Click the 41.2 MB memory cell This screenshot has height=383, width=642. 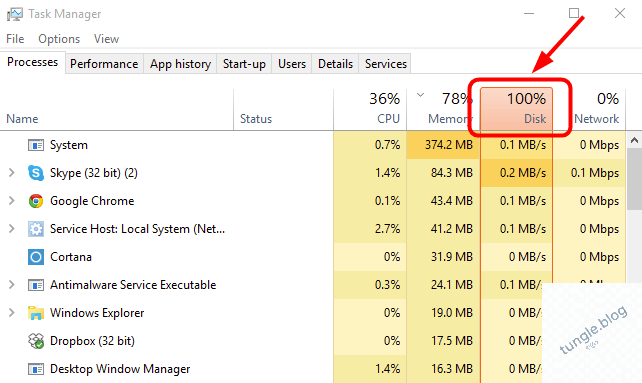pos(443,229)
